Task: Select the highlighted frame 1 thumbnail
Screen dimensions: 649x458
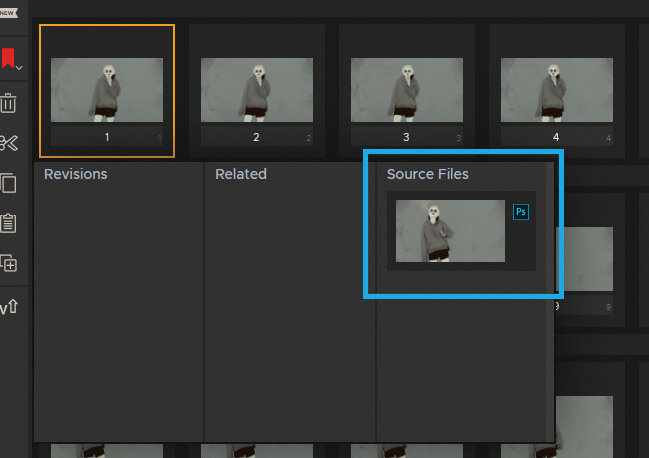Action: pos(107,90)
